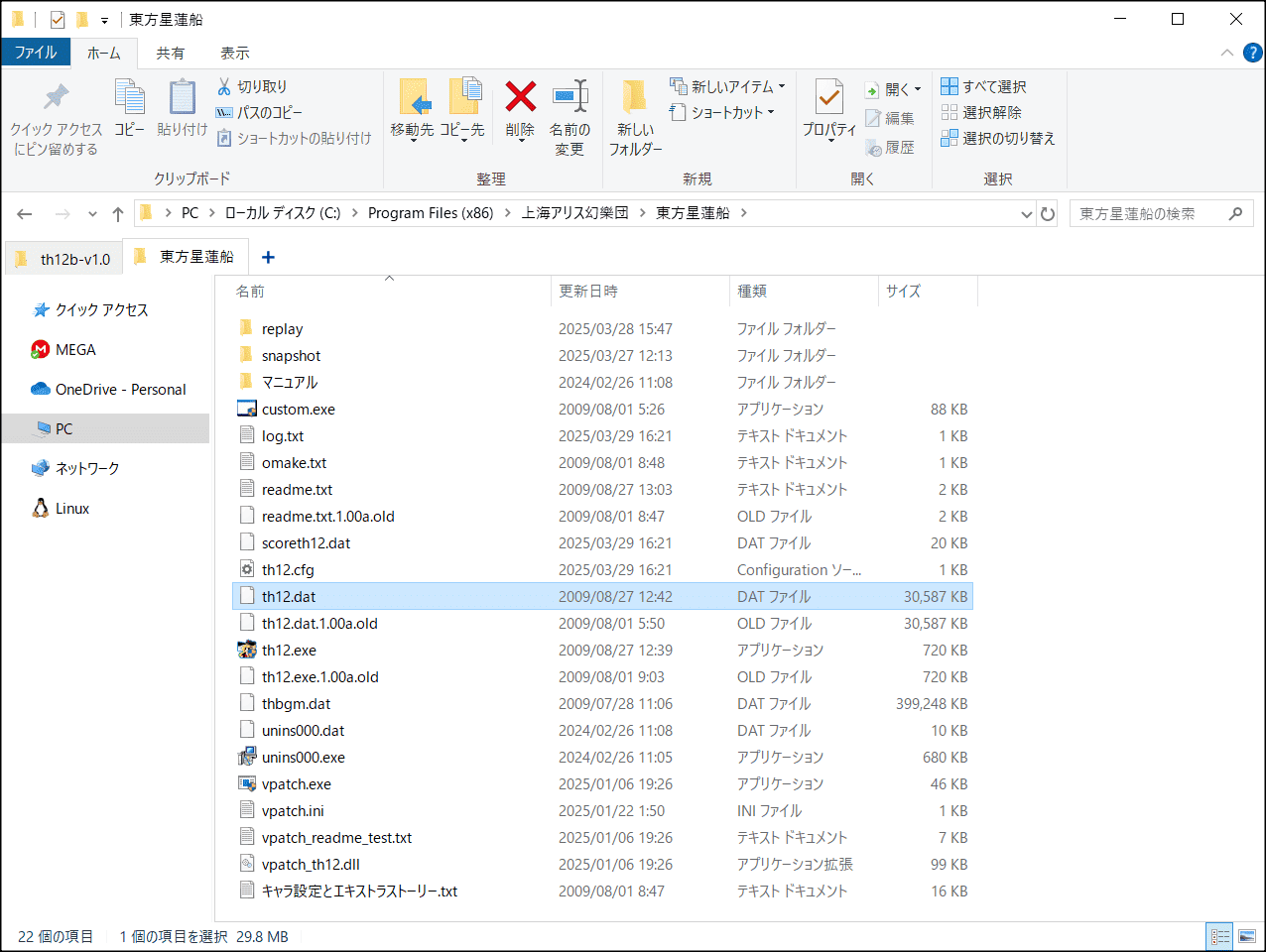The image size is (1266, 952).
Task: Sort by 更新日時 column header
Action: (639, 291)
